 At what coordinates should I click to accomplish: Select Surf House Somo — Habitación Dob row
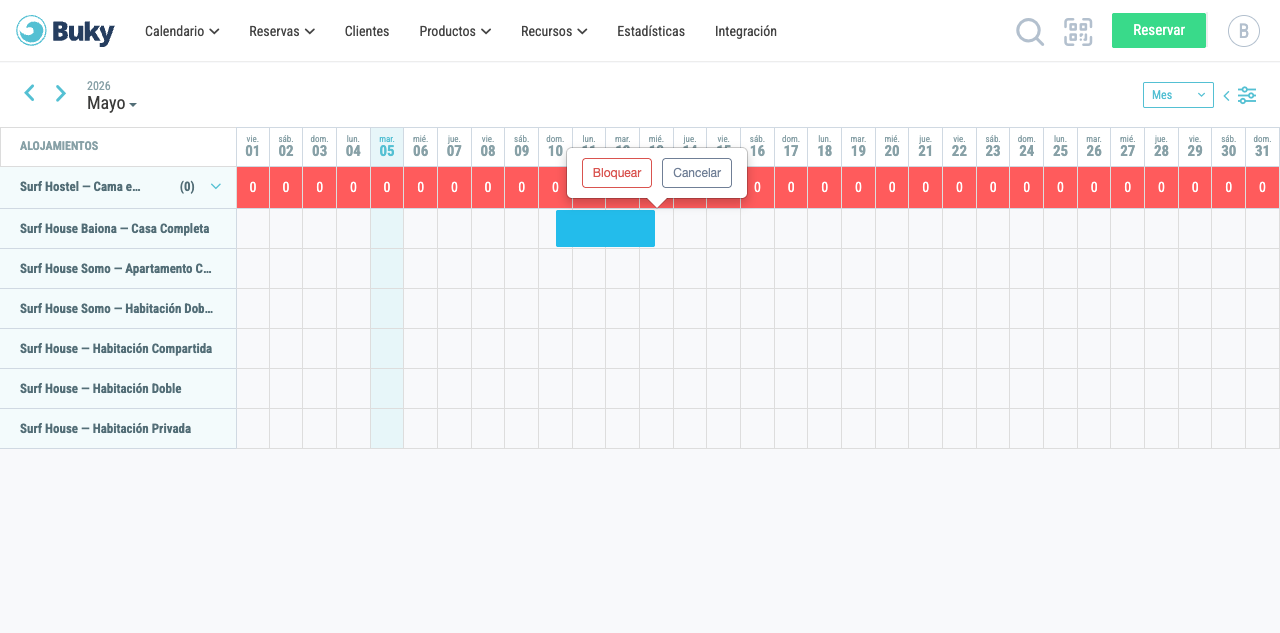(118, 308)
